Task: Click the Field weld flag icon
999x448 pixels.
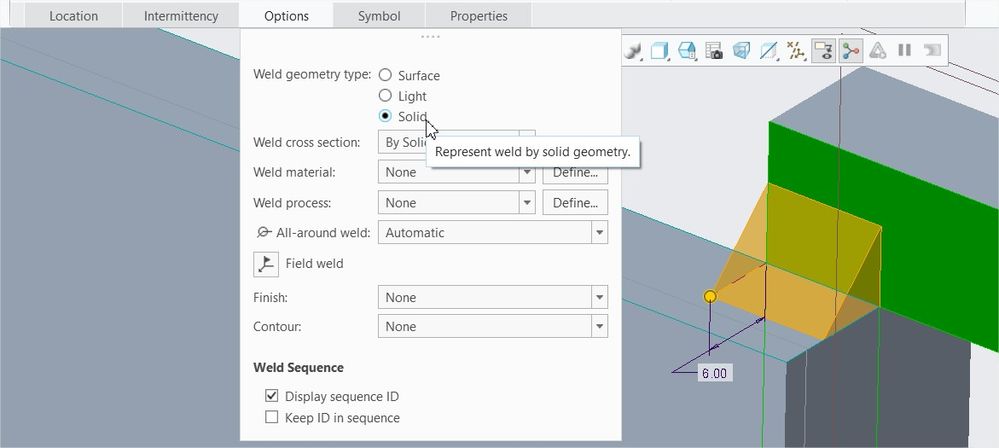Action: [x=266, y=264]
